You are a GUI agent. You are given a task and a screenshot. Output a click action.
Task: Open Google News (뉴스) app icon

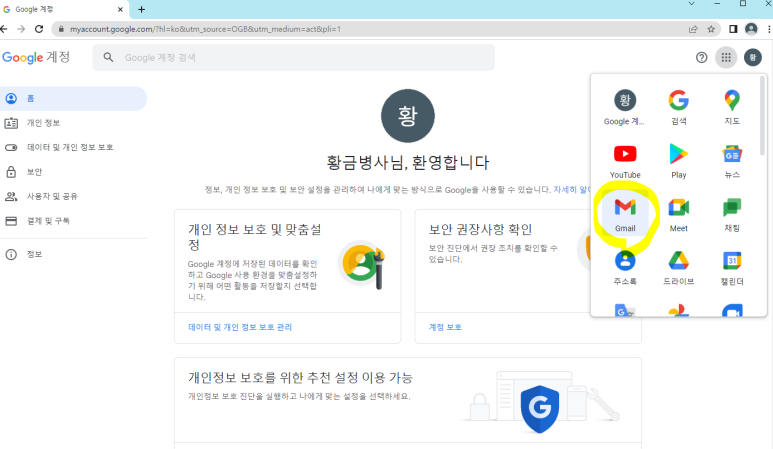tap(732, 161)
